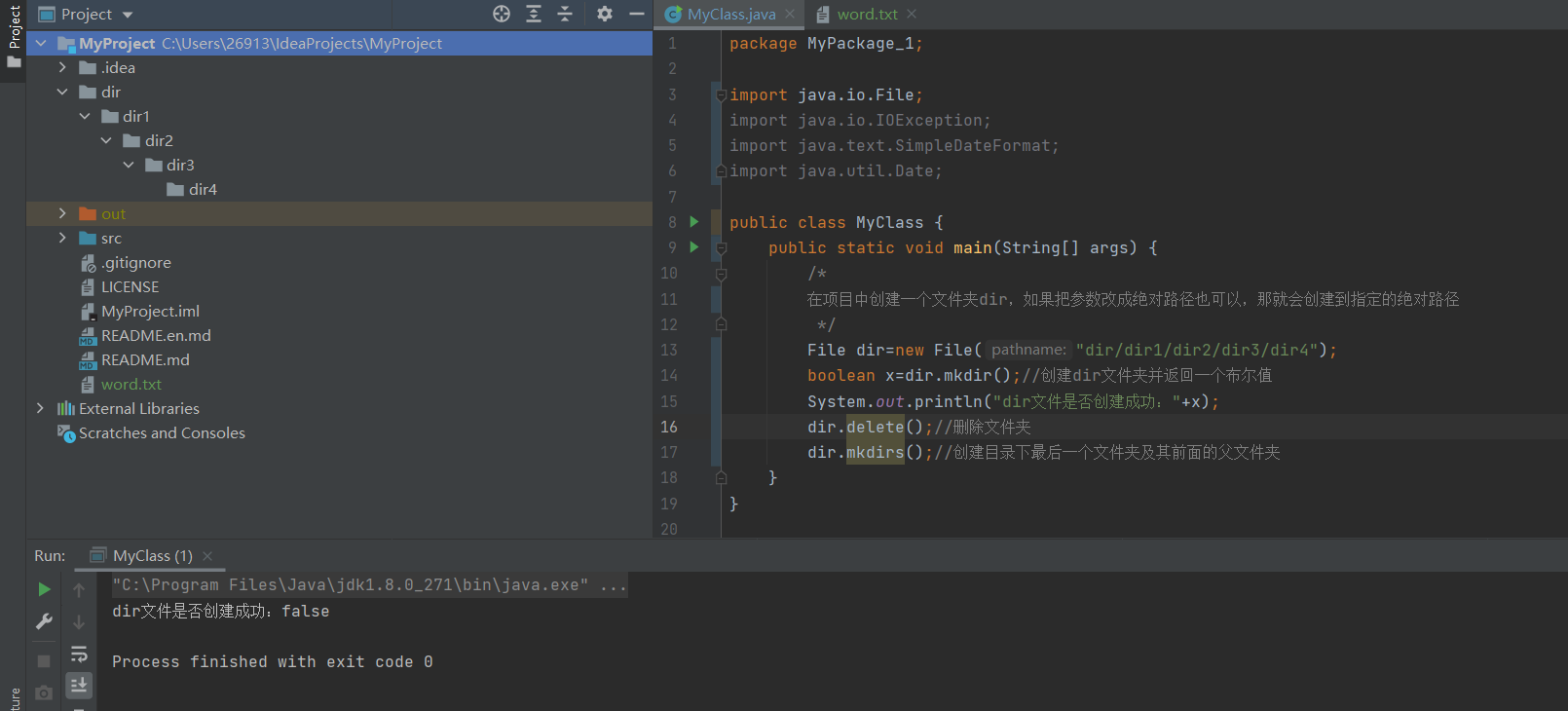Click line number 16 in gutter

coord(669,427)
